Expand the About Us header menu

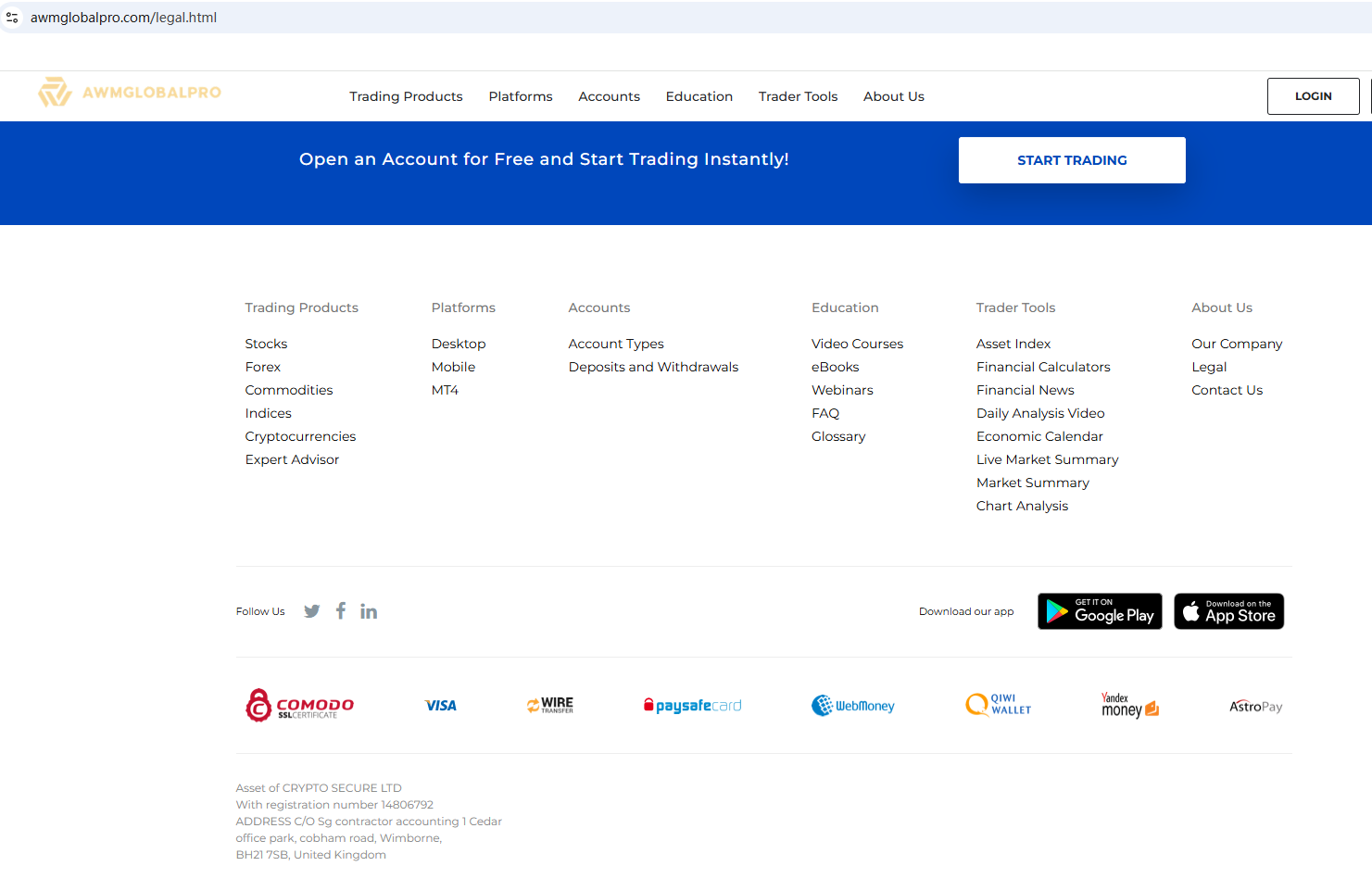tap(893, 96)
